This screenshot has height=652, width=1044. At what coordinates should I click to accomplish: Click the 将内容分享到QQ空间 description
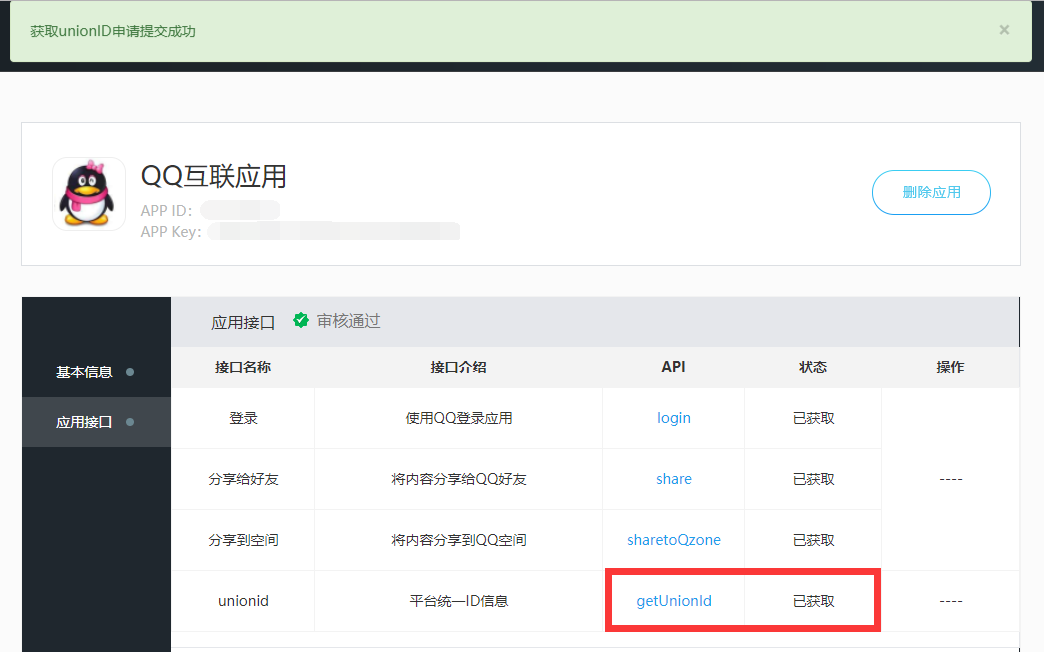(459, 540)
